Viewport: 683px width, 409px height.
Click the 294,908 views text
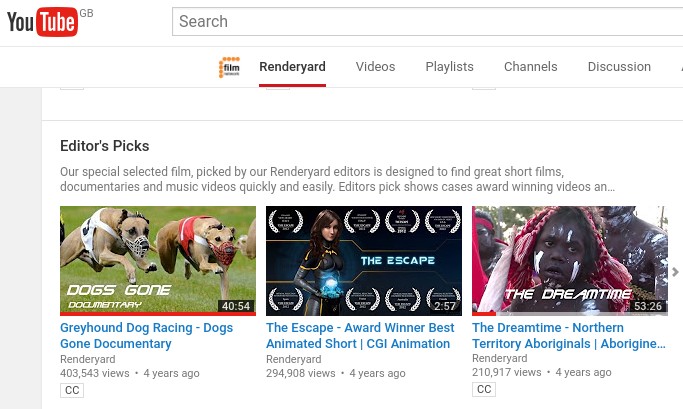(x=301, y=373)
